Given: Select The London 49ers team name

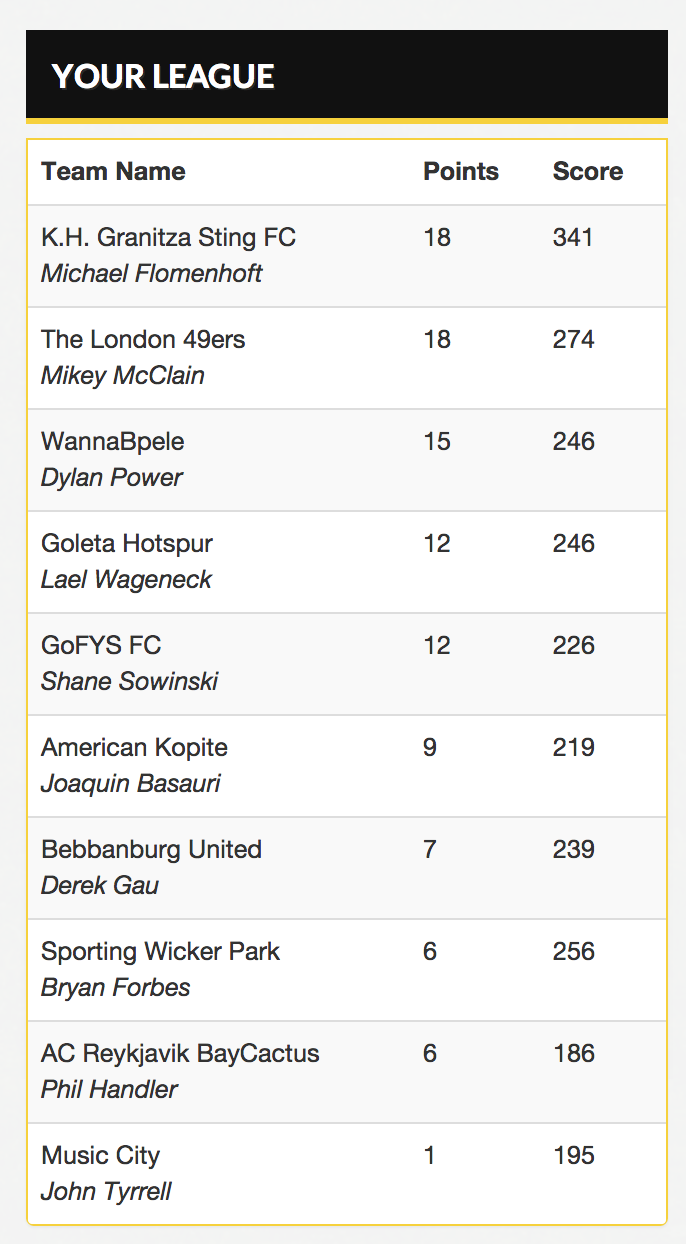Looking at the screenshot, I should click(143, 339).
